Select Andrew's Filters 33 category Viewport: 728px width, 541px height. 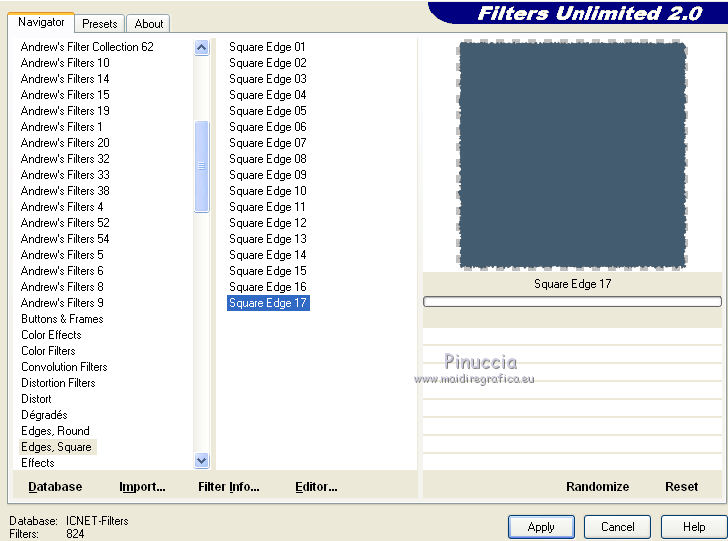(x=65, y=175)
